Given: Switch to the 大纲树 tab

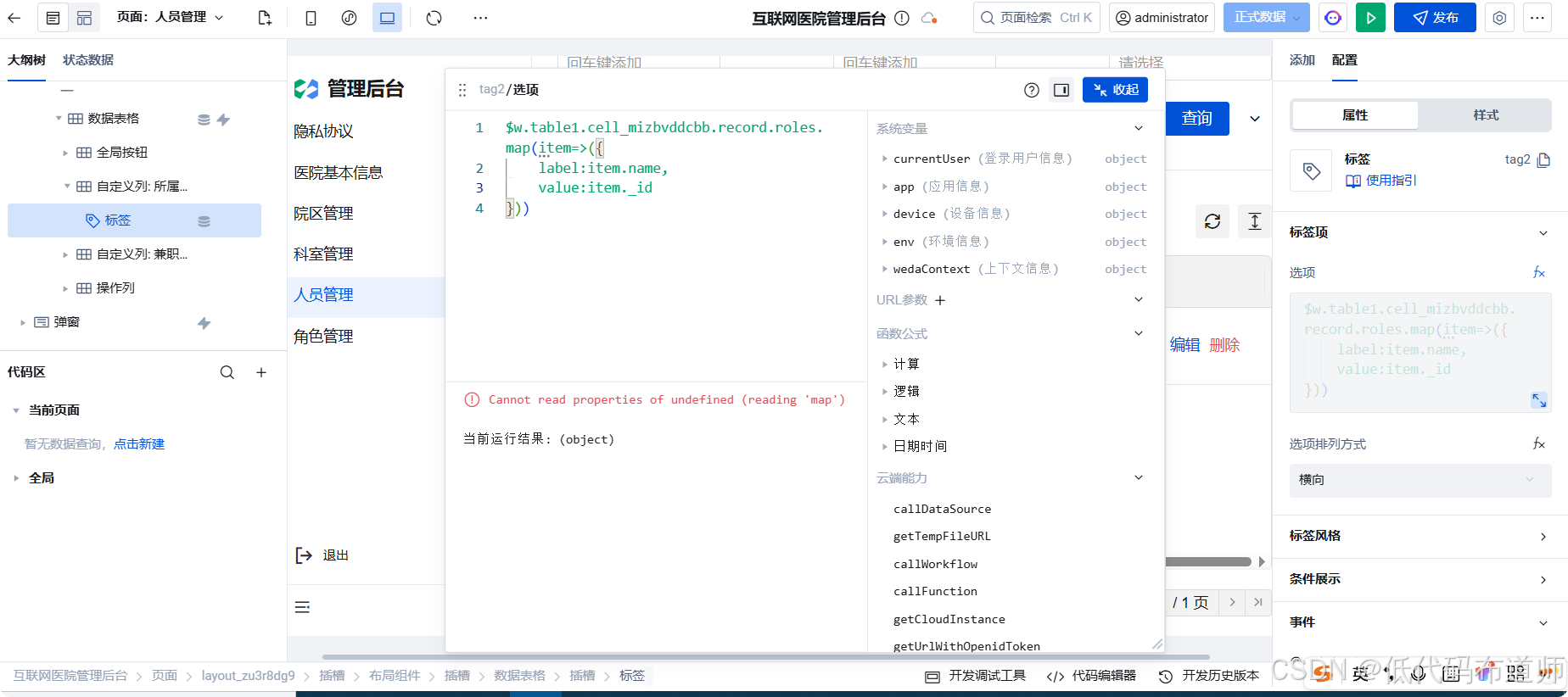Looking at the screenshot, I should (26, 60).
